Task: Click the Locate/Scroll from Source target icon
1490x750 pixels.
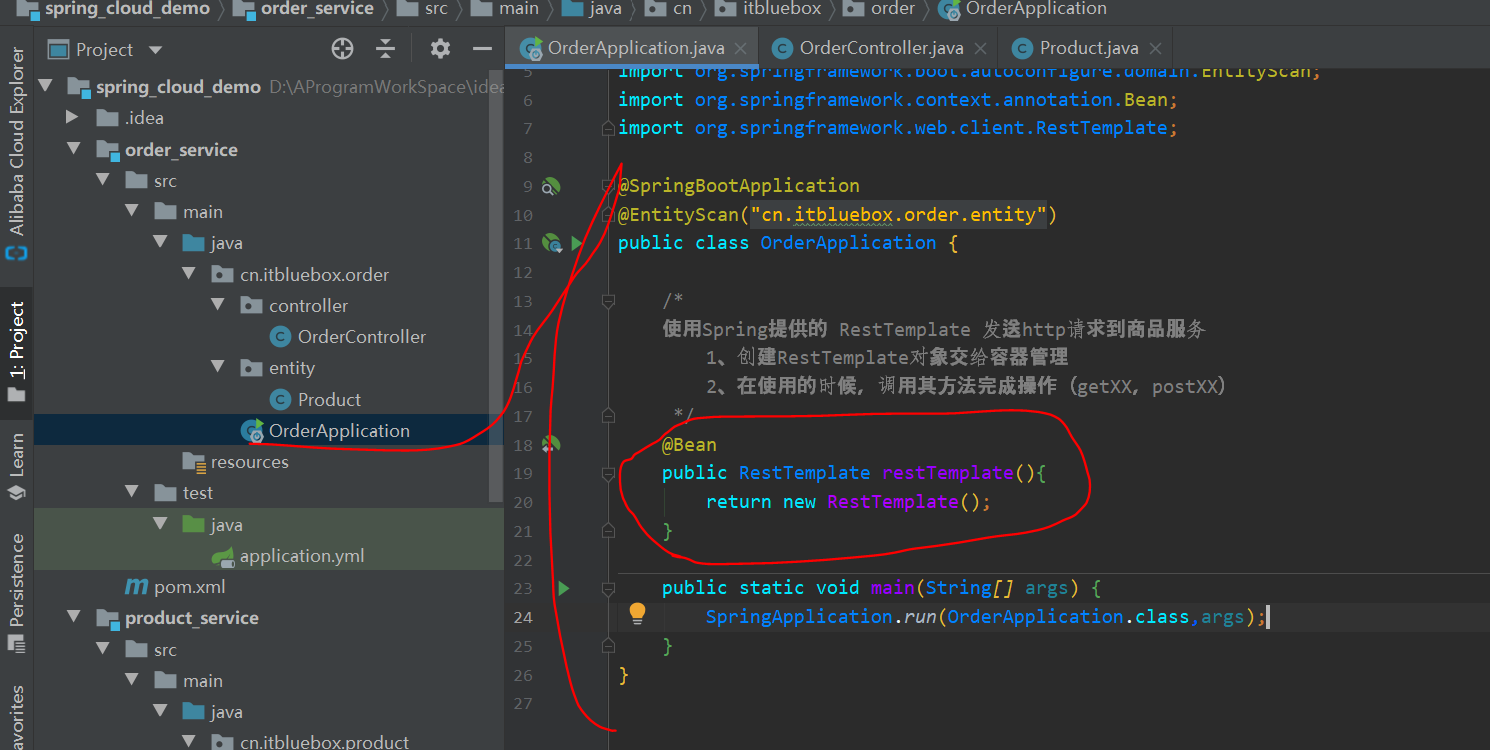Action: [x=342, y=49]
